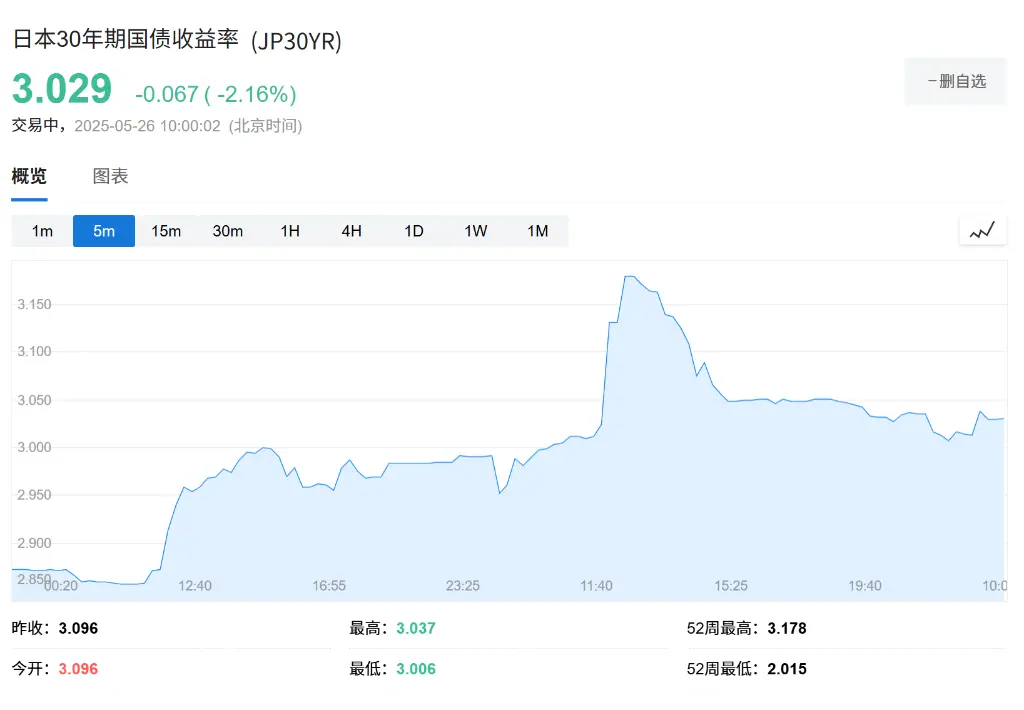The image size is (1024, 710).
Task: Select the 1D daily interval
Action: point(414,231)
